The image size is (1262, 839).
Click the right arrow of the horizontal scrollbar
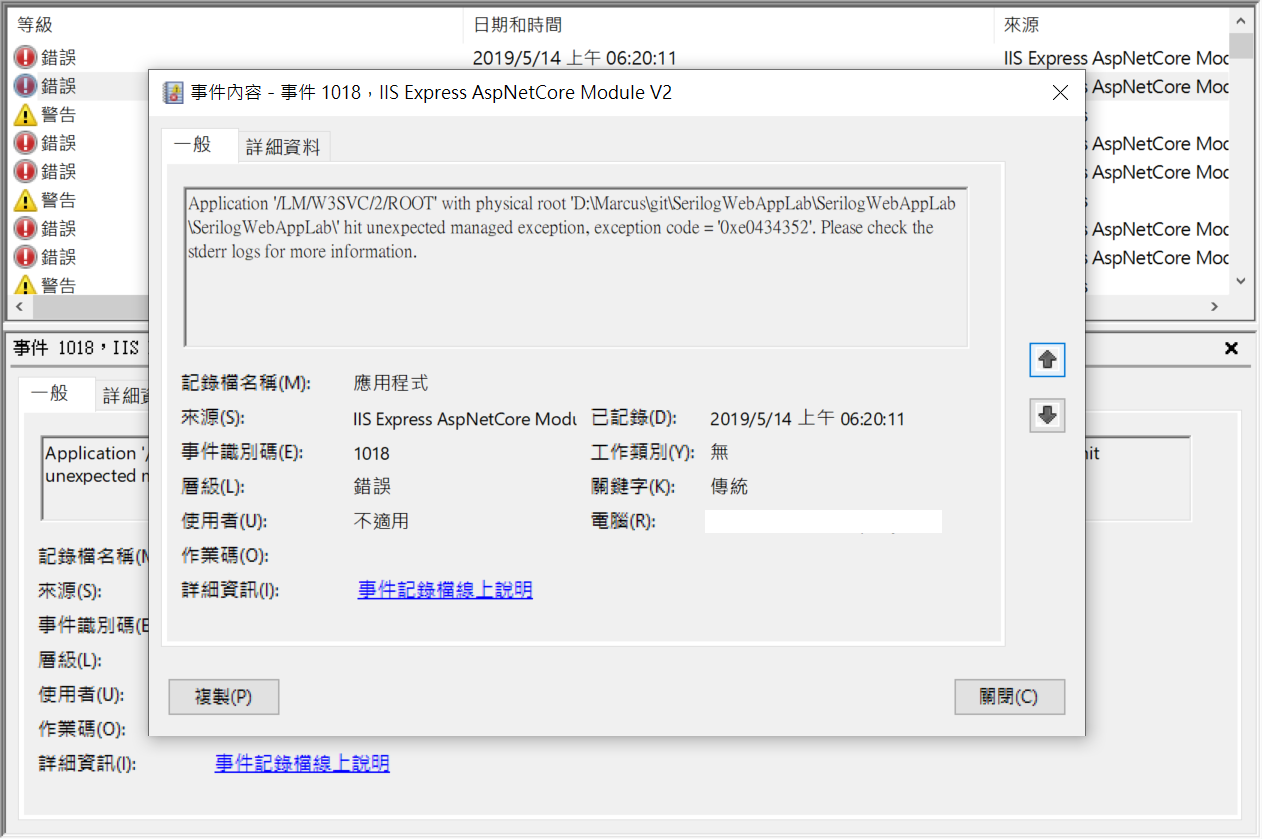tap(1214, 307)
